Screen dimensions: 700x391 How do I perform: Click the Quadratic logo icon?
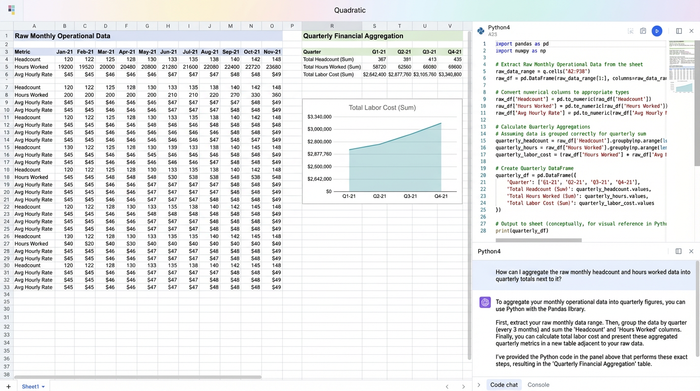(11, 10)
